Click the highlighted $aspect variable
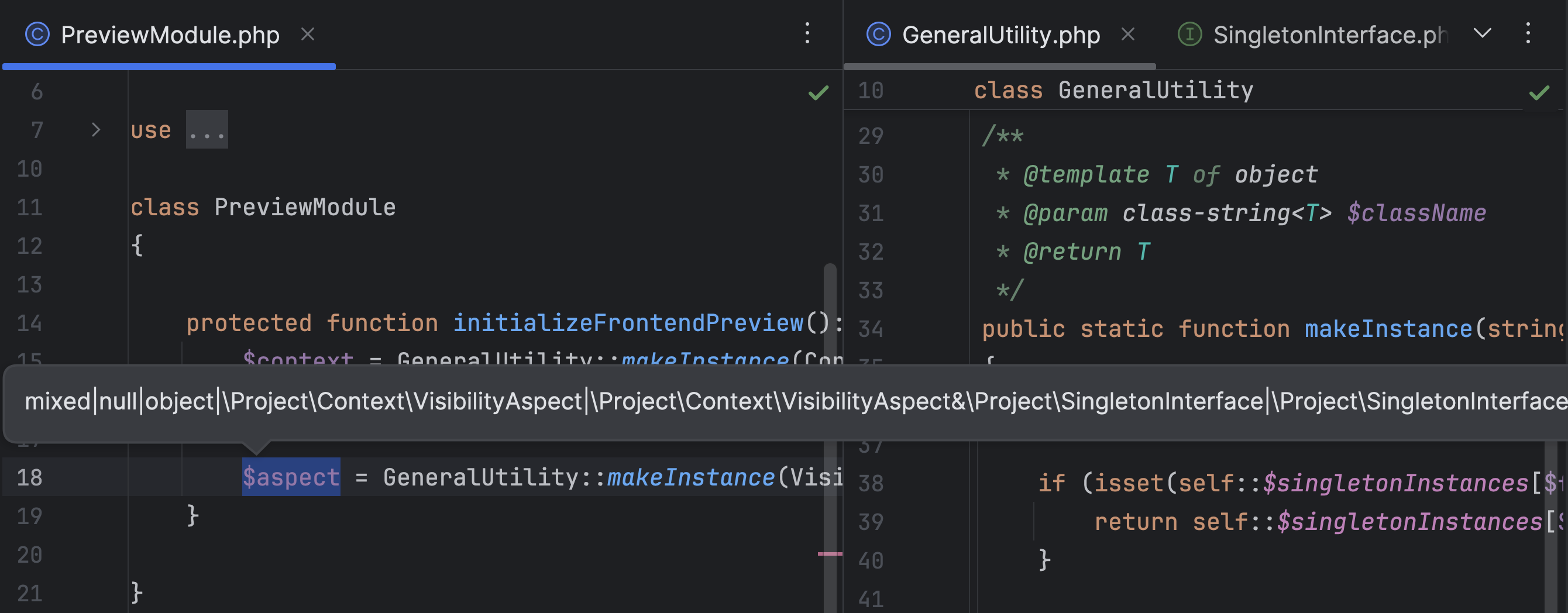1568x613 pixels. [291, 477]
